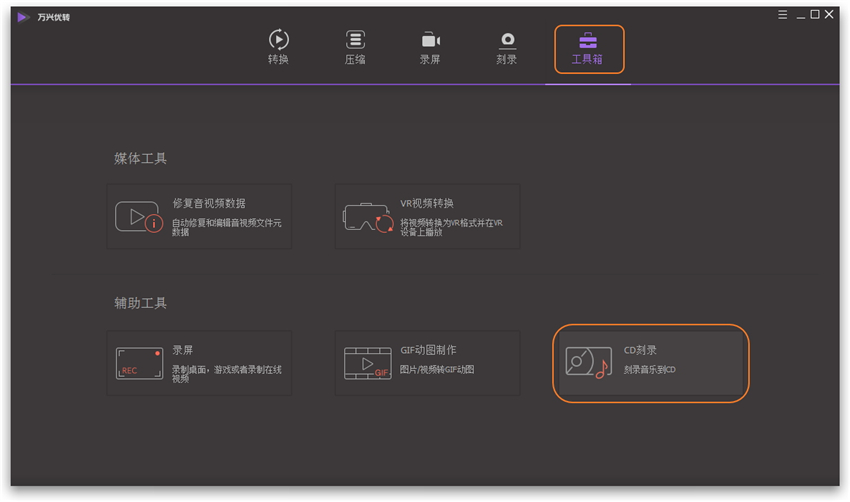This screenshot has width=850, height=502.
Task: Open the CD刻录 tool title
Action: 640,350
